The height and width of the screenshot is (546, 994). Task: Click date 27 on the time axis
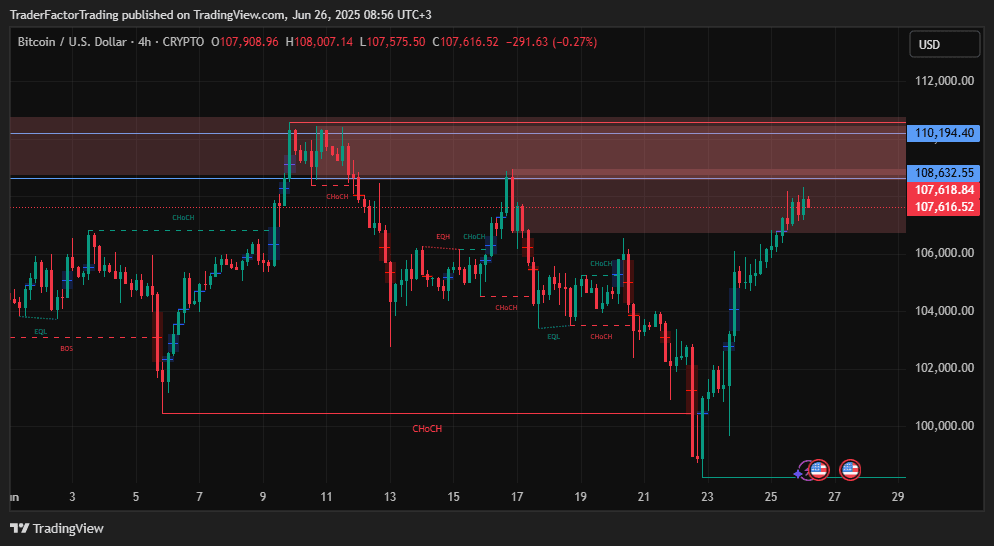(834, 497)
